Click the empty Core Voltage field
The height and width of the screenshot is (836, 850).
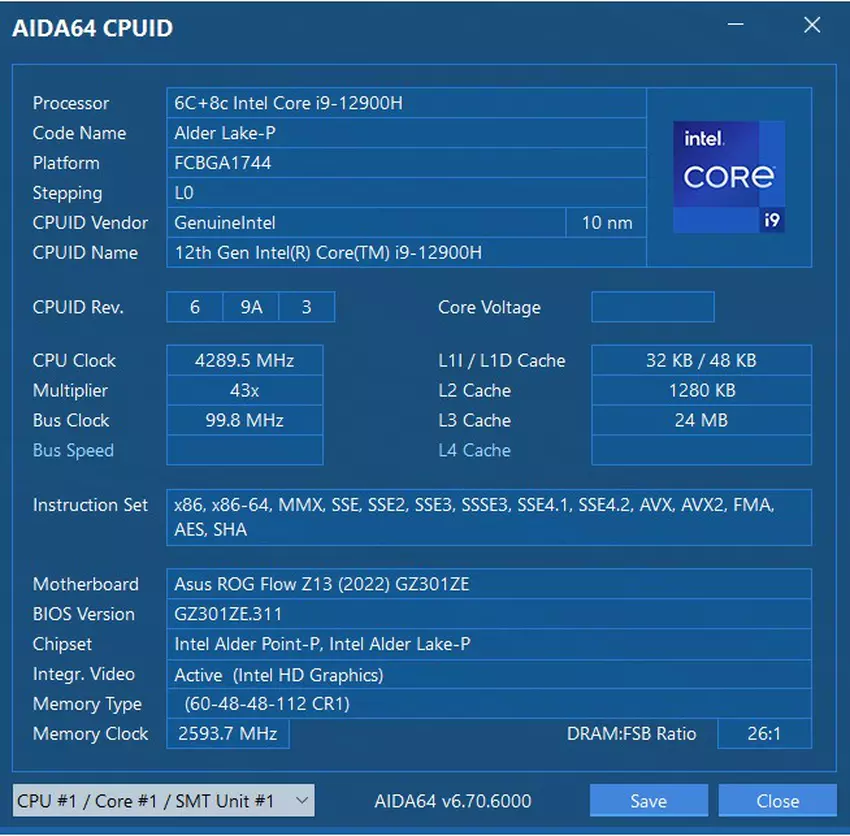tap(652, 307)
